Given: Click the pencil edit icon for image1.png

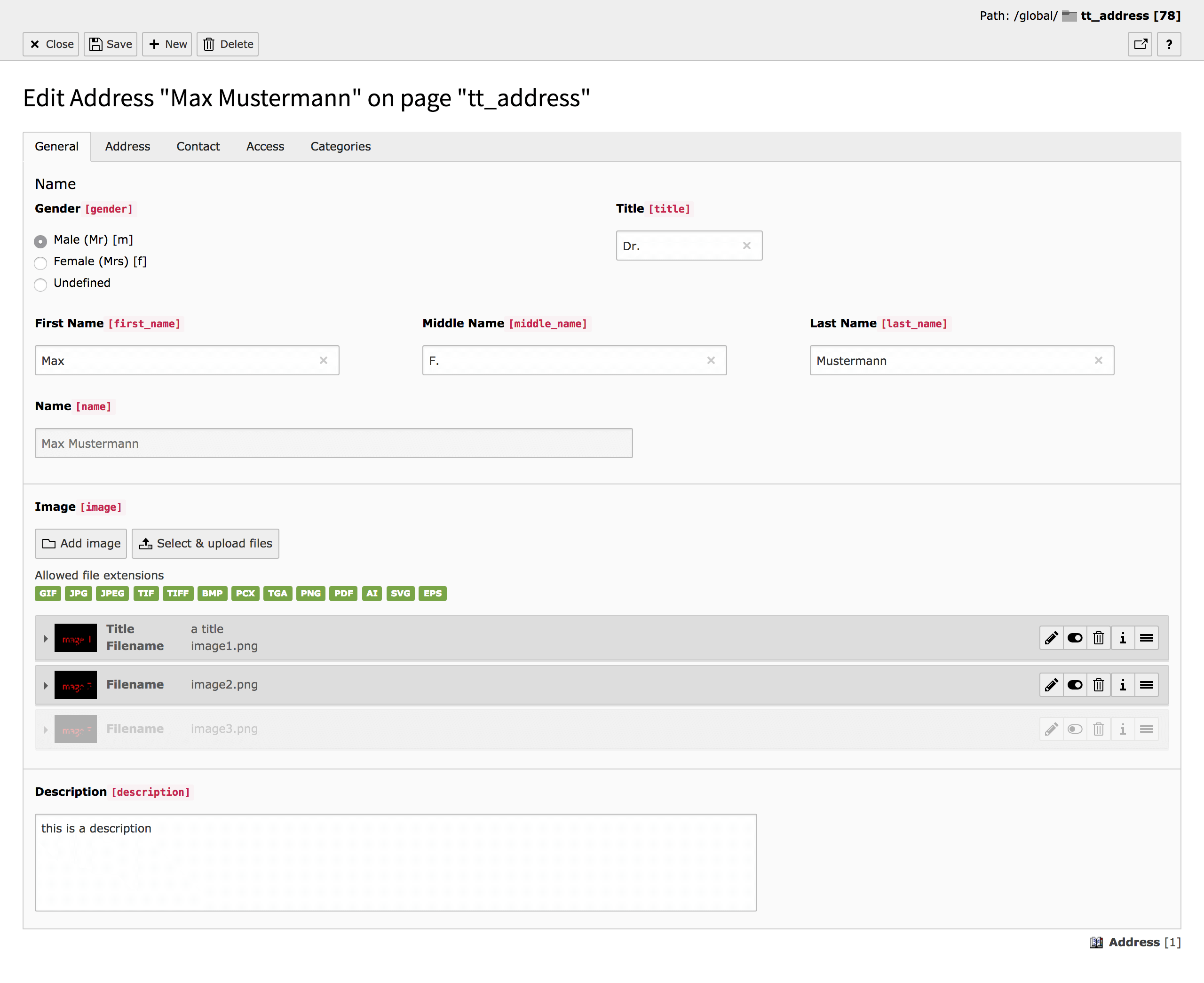Looking at the screenshot, I should 1051,638.
